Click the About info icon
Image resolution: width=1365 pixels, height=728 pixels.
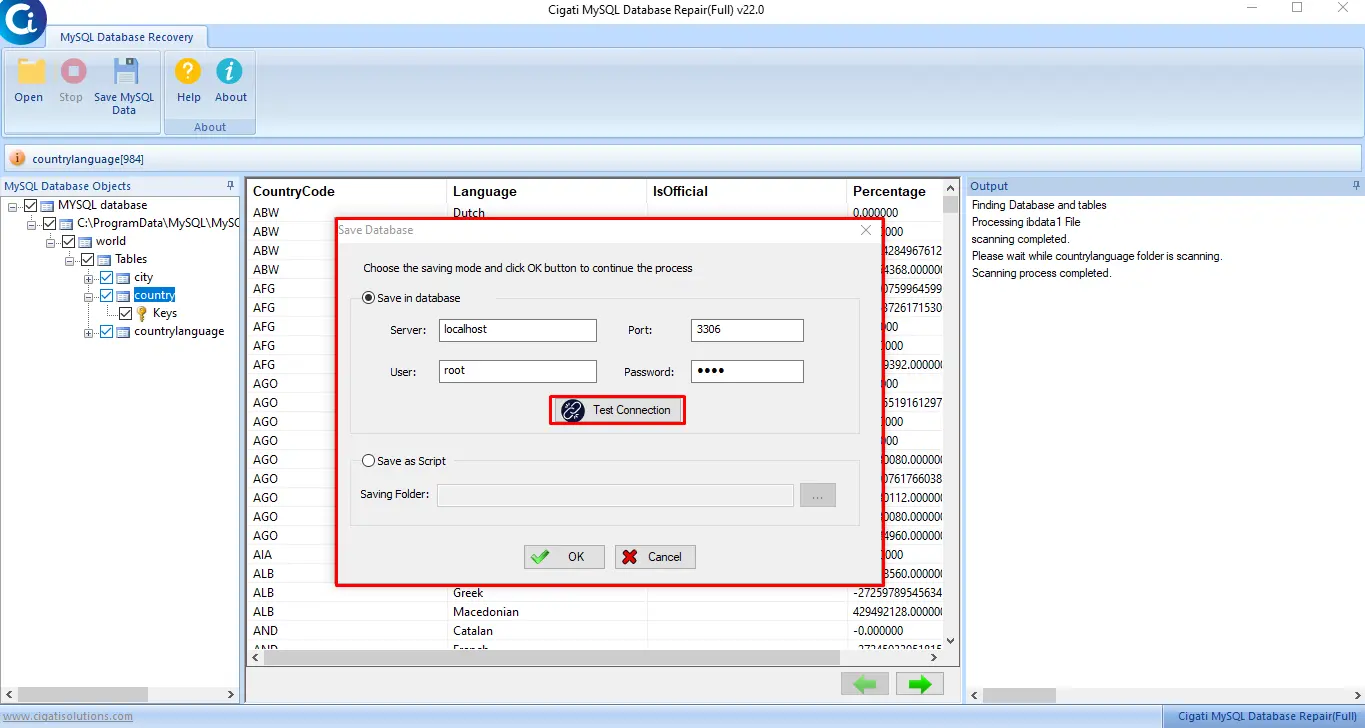(x=230, y=72)
